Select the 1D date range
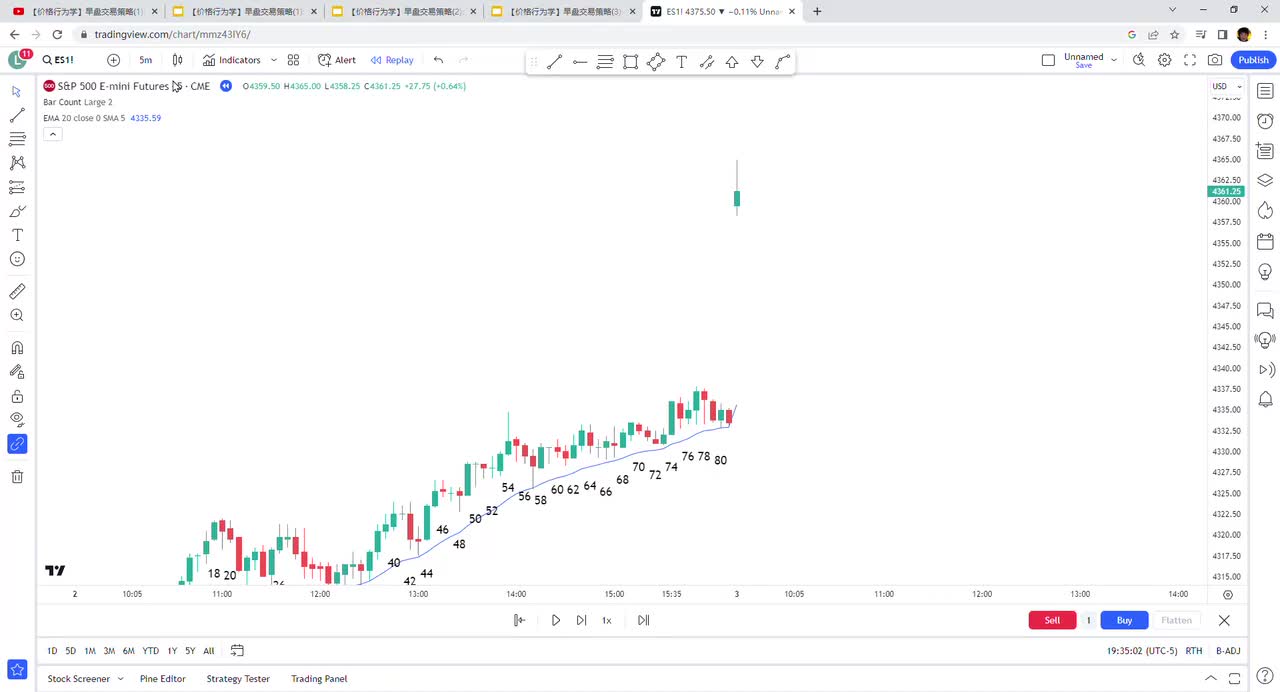This screenshot has width=1280, height=692. 52,651
